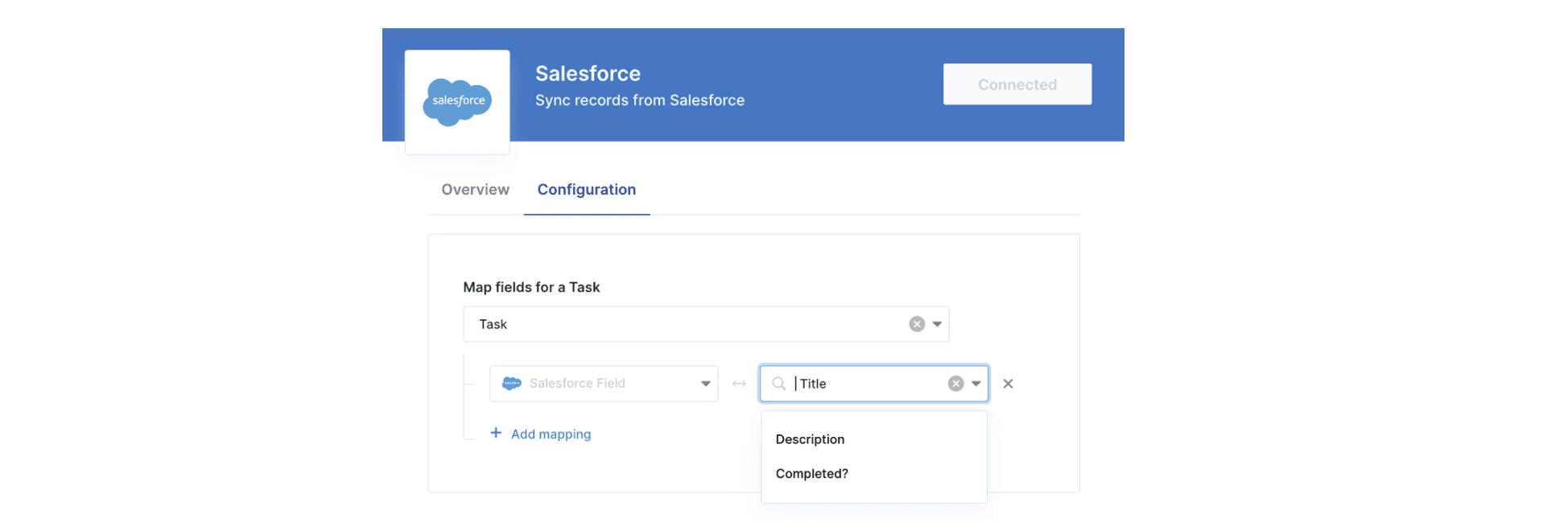
Task: Click the Add mapping link
Action: click(551, 434)
